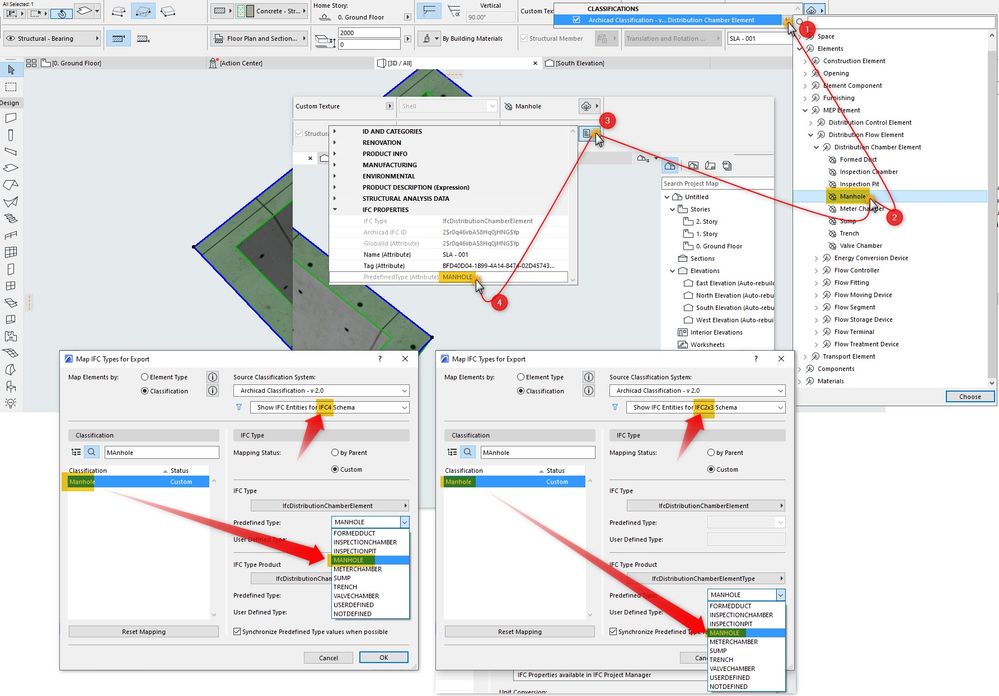Click info icon beside Element Type, left dialog
Screen dimensions: 999x696
click(x=213, y=377)
